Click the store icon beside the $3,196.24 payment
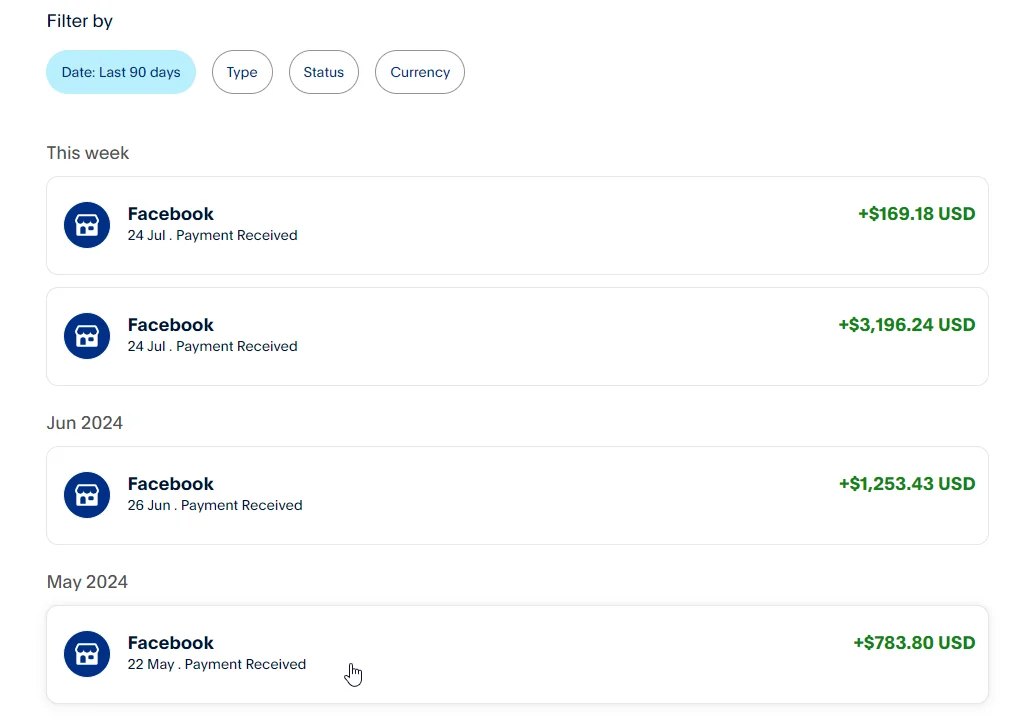This screenshot has width=1014, height=725. point(87,336)
